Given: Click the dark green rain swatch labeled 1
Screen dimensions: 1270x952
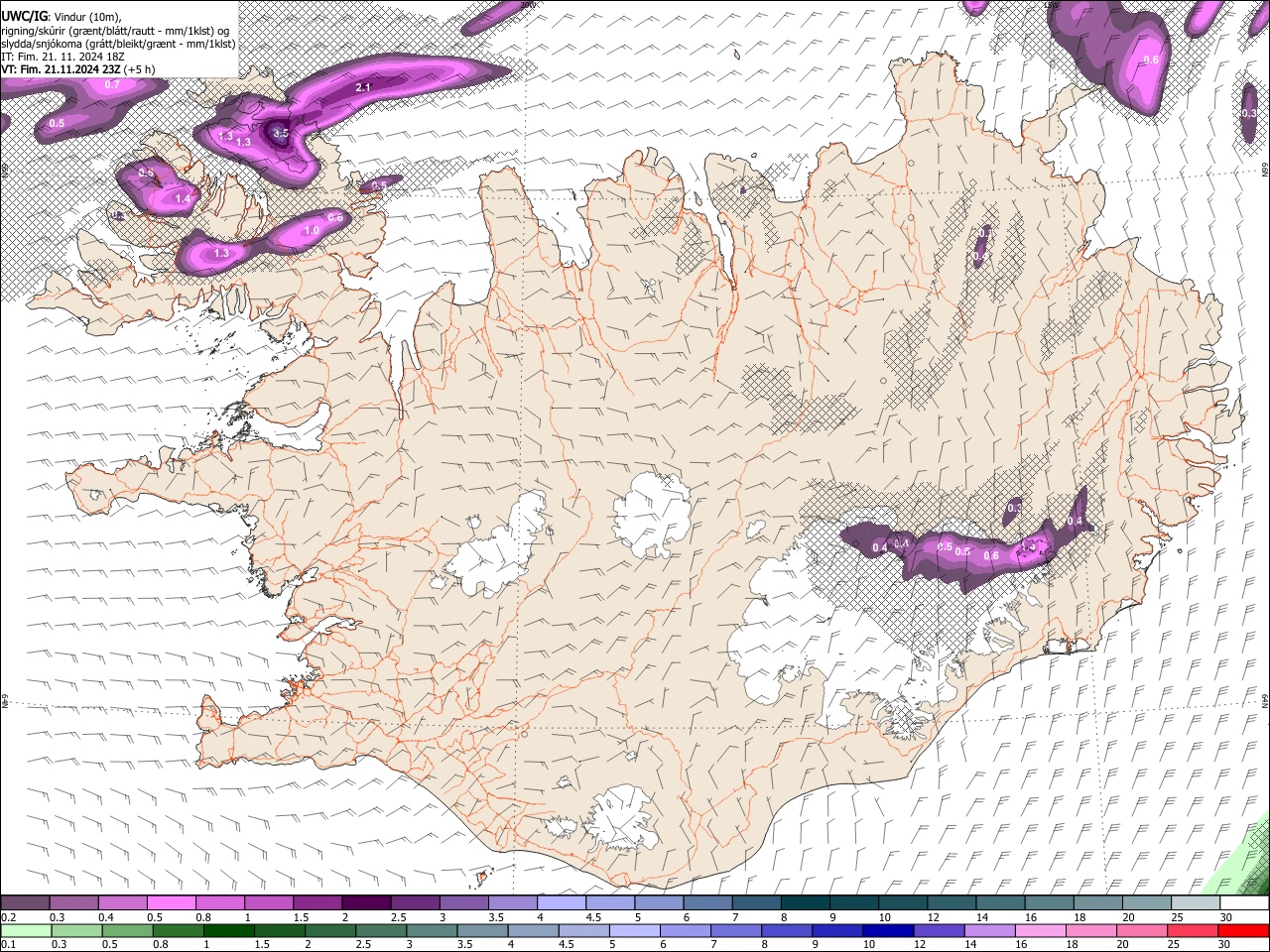Looking at the screenshot, I should coord(229,930).
